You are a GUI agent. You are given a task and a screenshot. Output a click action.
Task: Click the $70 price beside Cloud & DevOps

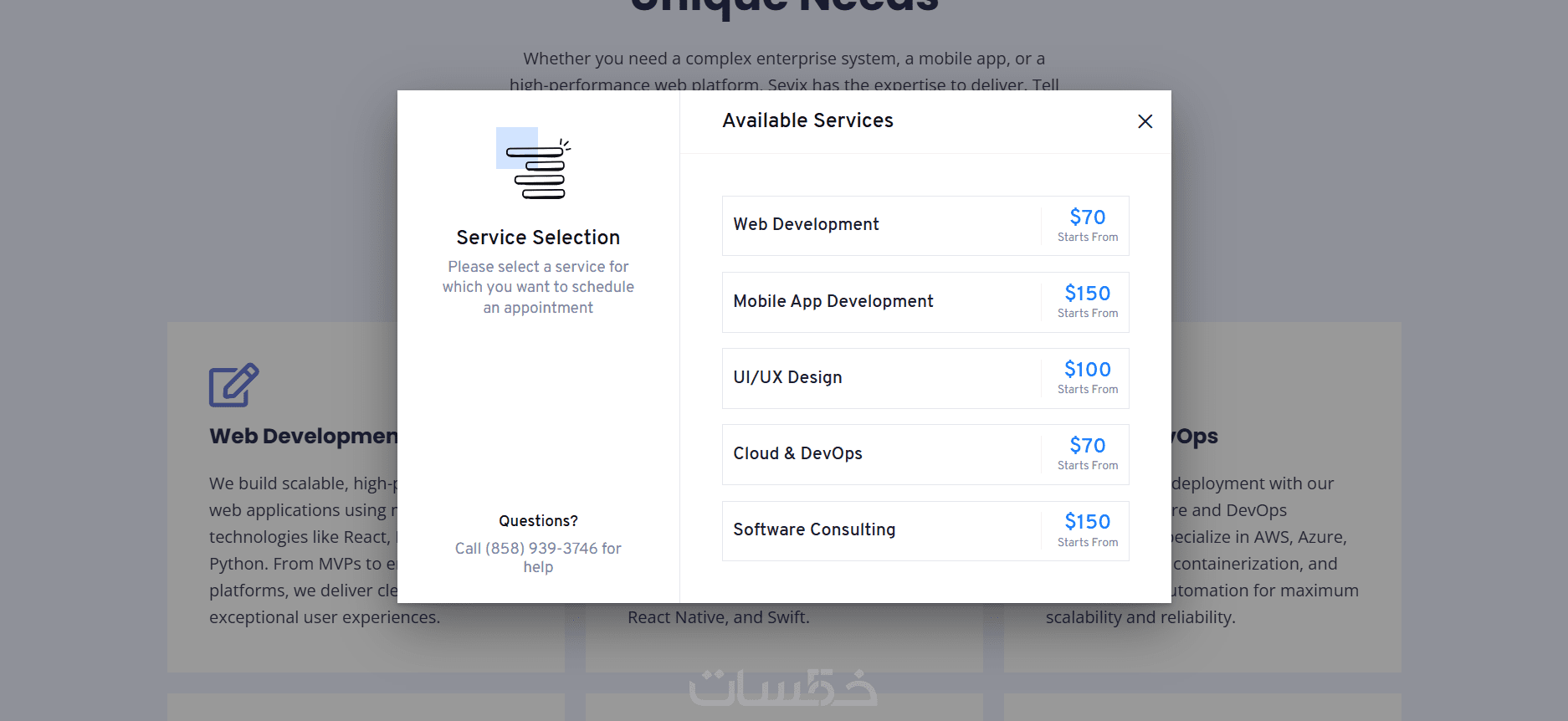pos(1087,446)
